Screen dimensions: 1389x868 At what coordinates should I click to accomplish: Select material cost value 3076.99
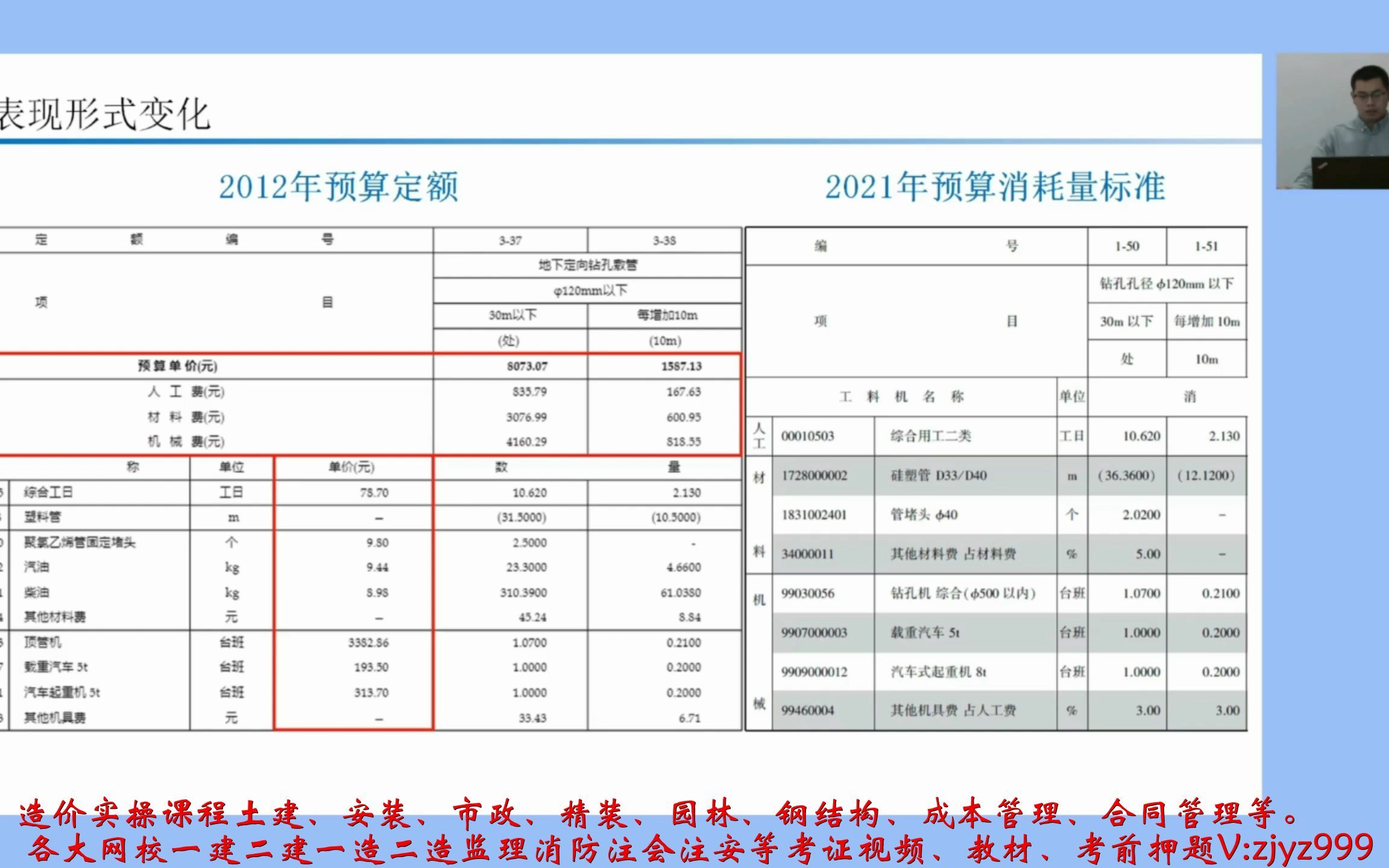[526, 417]
